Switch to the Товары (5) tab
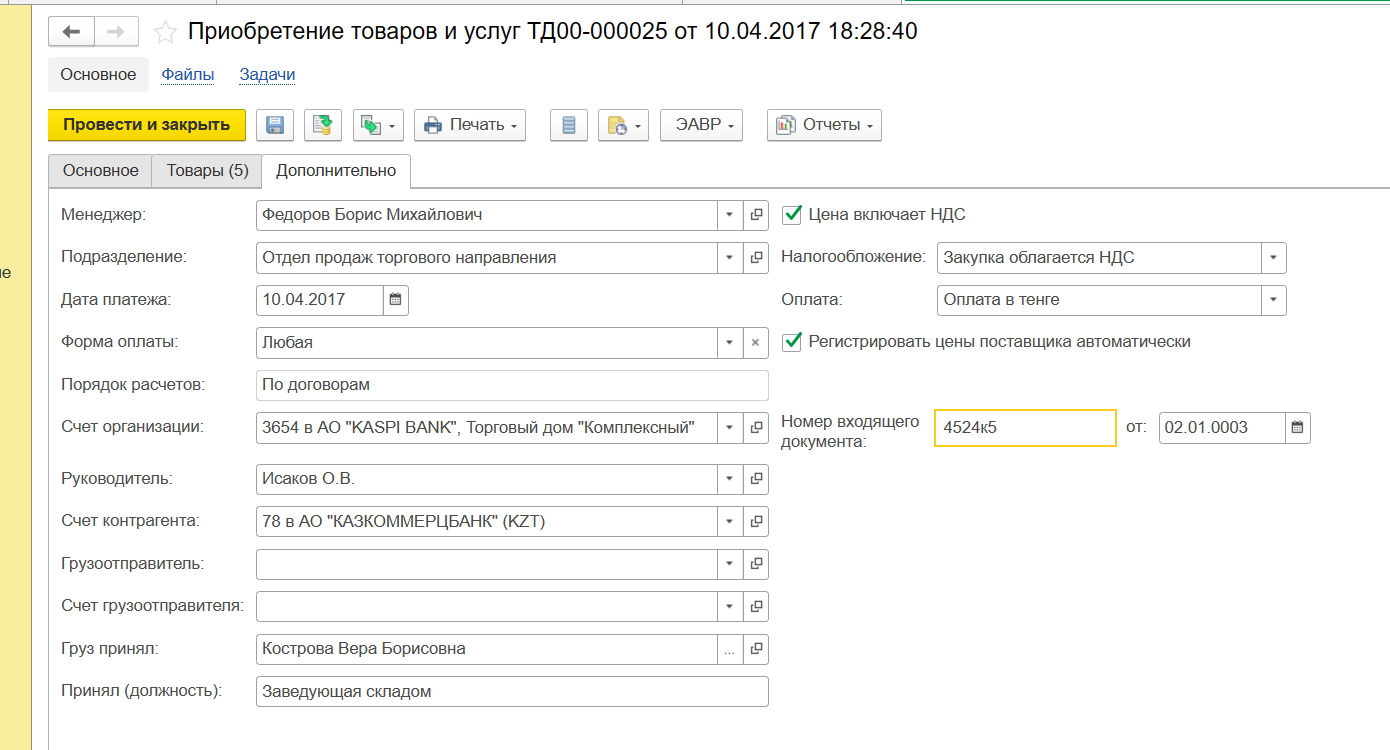Viewport: 1390px width, 750px height. pos(207,171)
